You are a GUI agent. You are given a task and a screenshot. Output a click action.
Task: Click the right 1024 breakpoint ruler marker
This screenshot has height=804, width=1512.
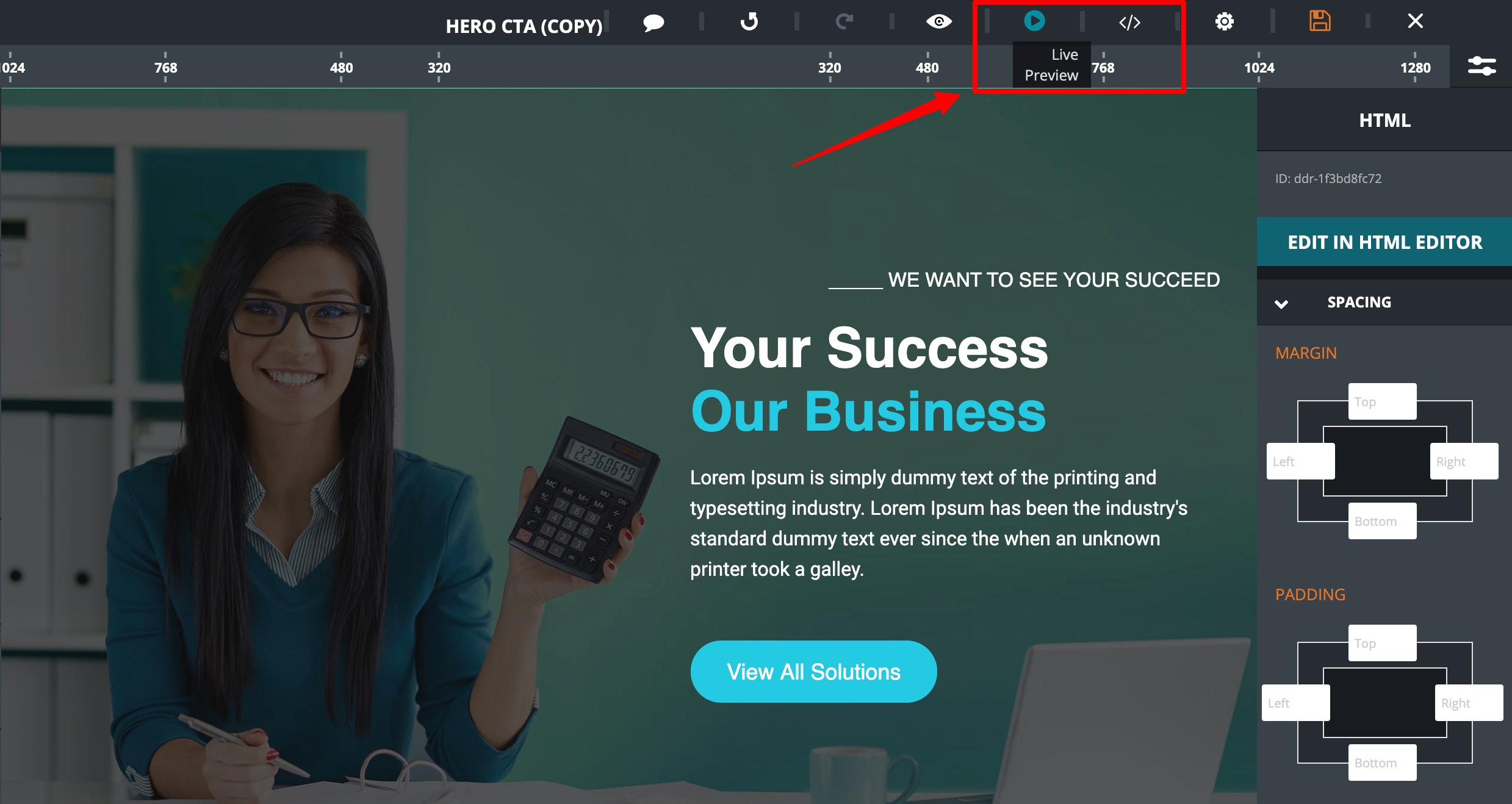click(x=1259, y=67)
